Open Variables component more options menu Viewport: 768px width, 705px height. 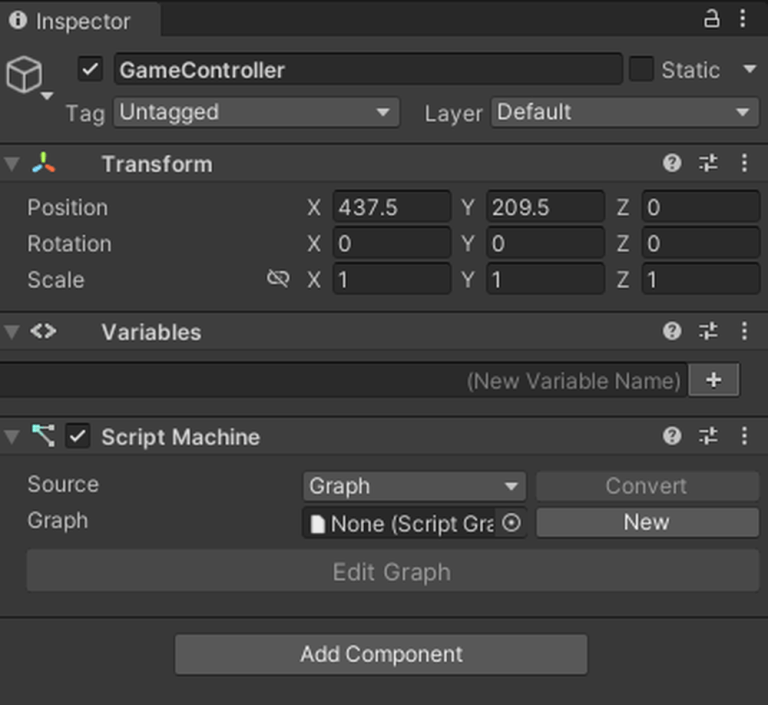click(744, 332)
